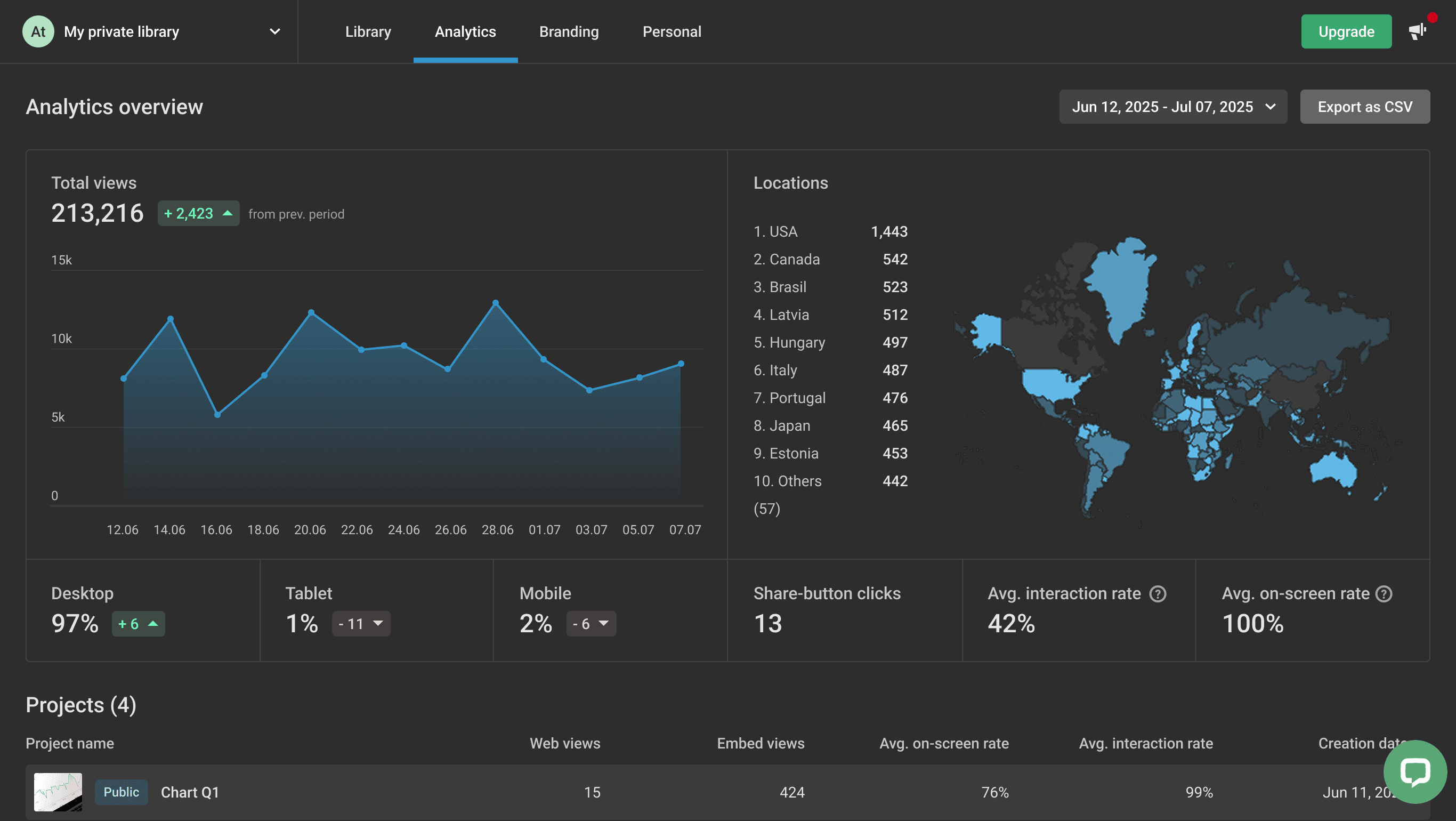Select the Analytics tab

[x=465, y=31]
